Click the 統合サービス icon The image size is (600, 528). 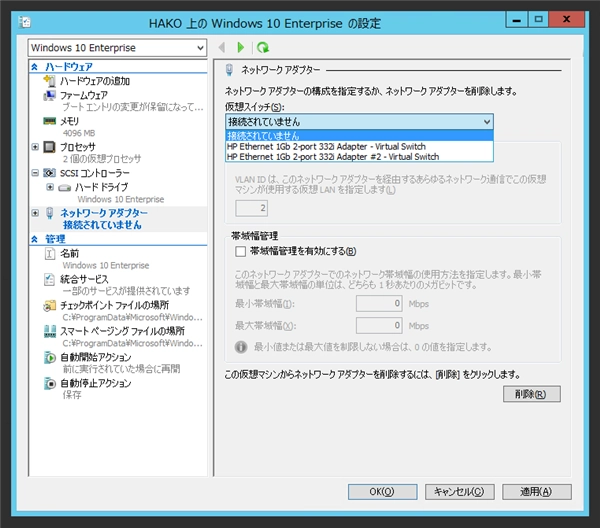(50, 279)
